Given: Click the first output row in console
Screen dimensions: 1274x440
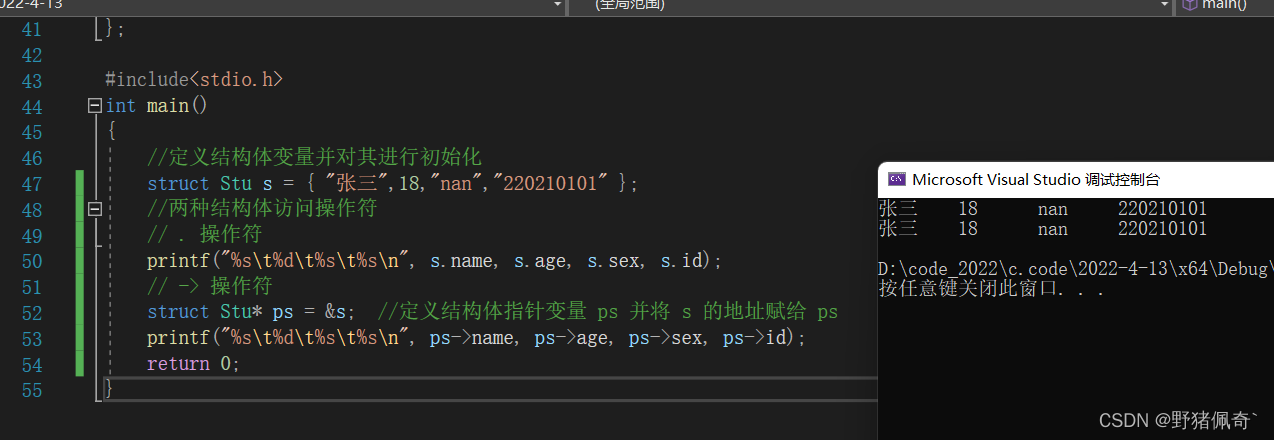Looking at the screenshot, I should point(1042,210).
